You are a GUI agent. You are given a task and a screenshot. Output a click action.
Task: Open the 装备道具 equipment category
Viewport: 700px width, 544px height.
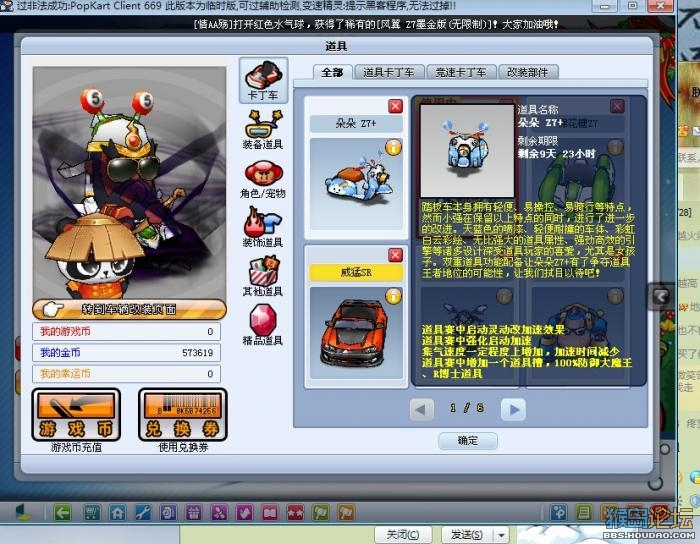[x=263, y=129]
